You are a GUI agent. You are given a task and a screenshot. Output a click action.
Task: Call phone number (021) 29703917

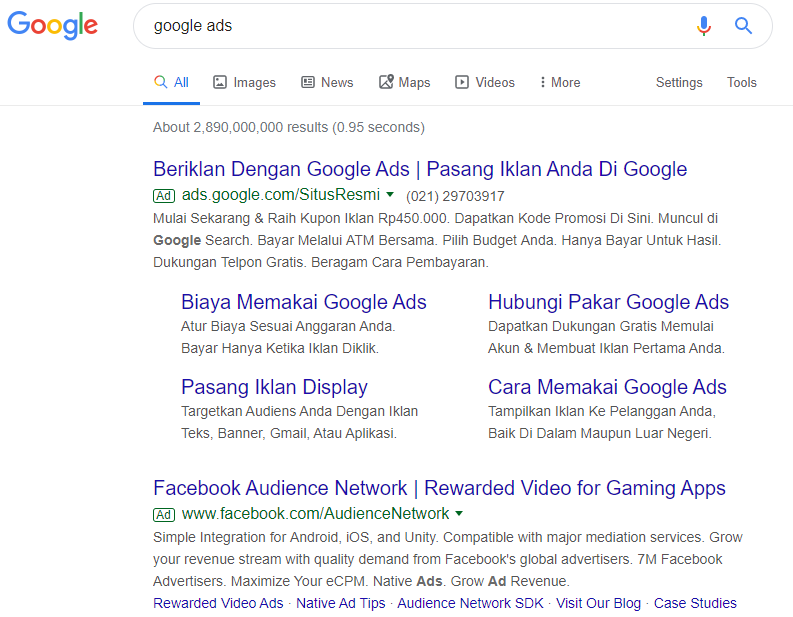(455, 196)
